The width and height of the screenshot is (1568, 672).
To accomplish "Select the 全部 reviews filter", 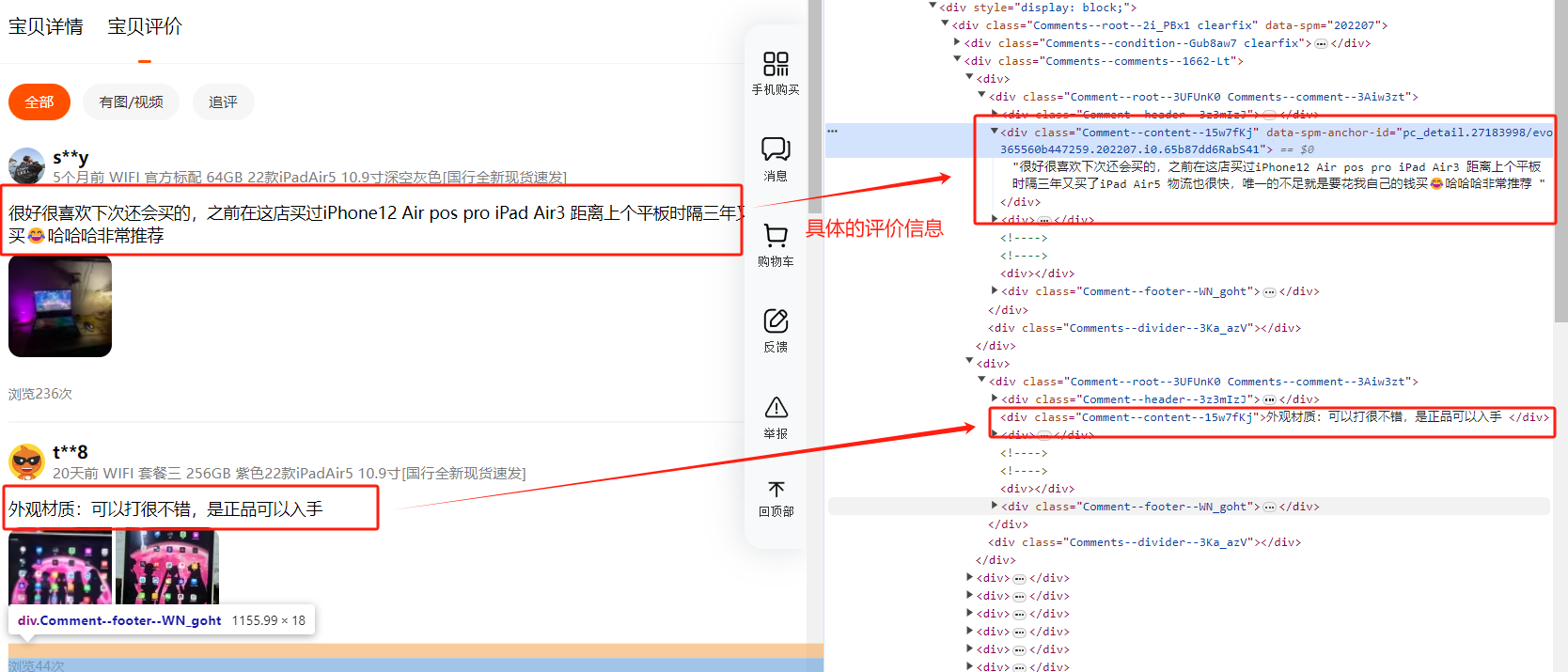I will (39, 102).
